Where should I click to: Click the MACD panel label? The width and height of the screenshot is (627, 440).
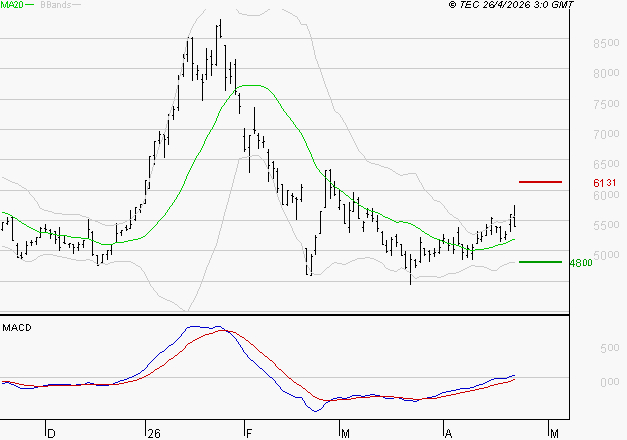17,328
